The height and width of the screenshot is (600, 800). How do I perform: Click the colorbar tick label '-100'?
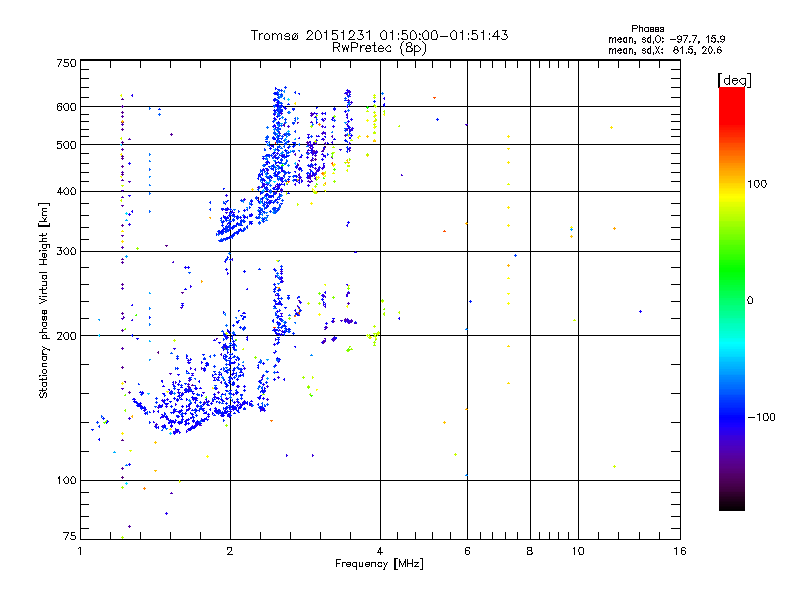pos(761,417)
